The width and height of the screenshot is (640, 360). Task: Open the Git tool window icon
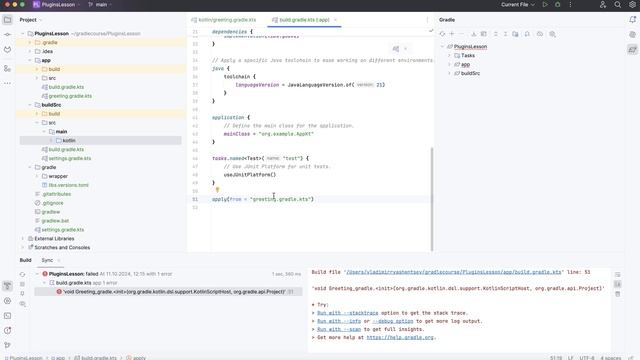pos(7,345)
